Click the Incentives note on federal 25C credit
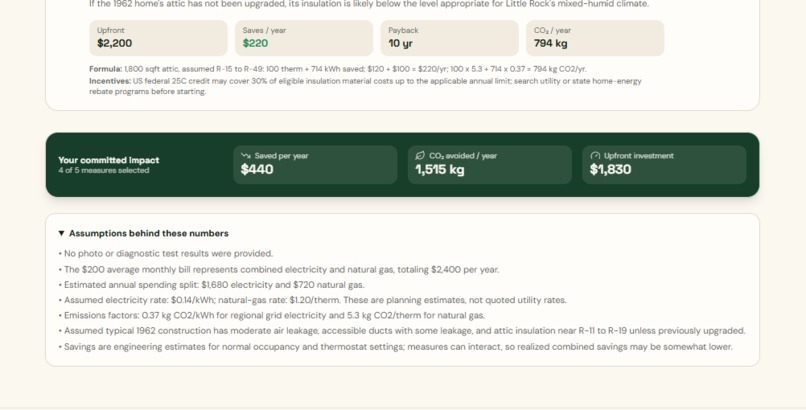Screen dimensions: 806x410 [365, 86]
